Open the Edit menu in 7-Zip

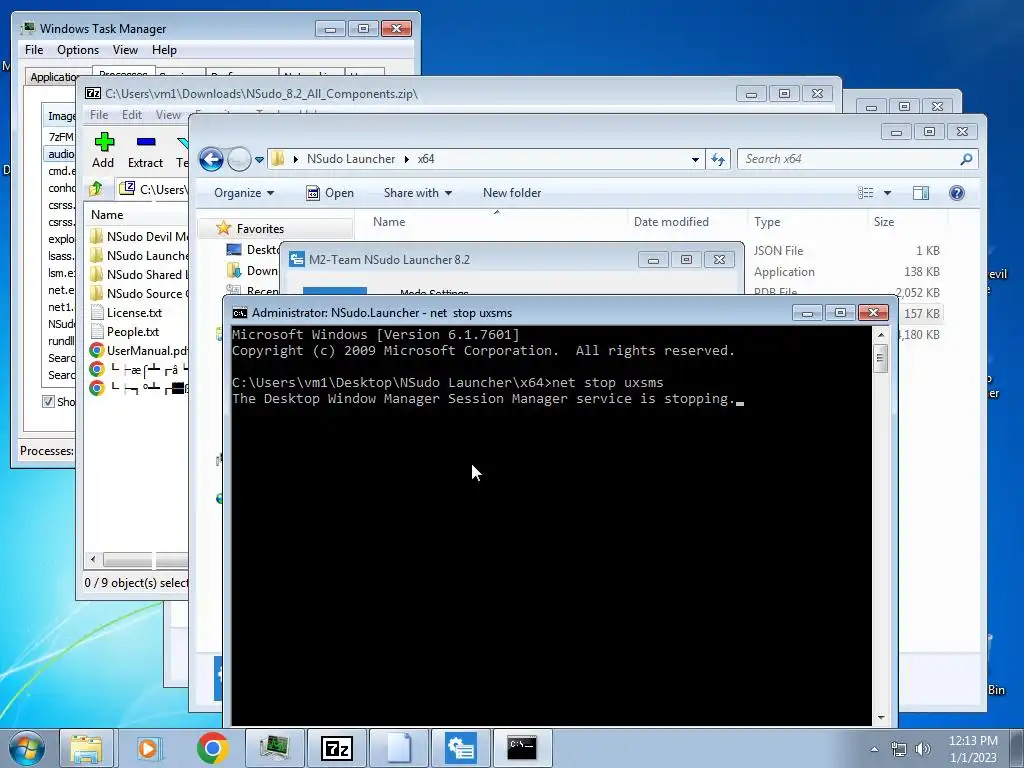131,114
